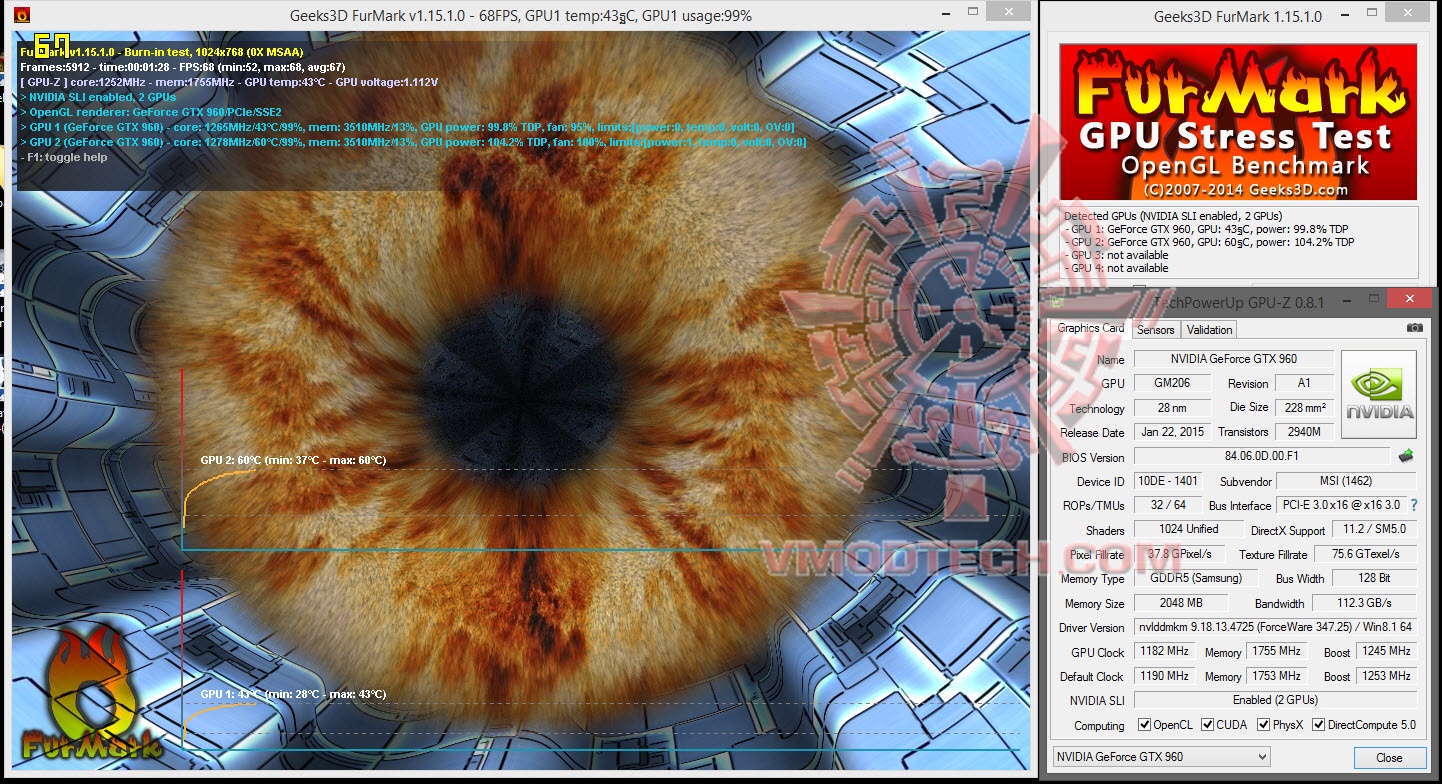
Task: Open the Bus Interface question mark help
Action: click(1414, 505)
